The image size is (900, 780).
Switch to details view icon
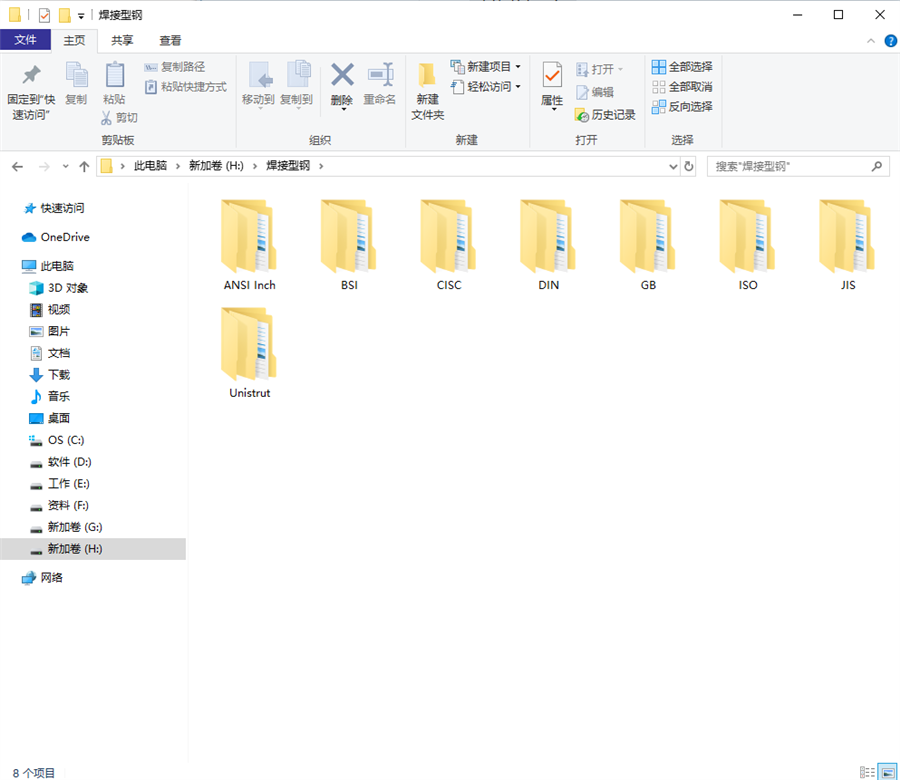(867, 772)
